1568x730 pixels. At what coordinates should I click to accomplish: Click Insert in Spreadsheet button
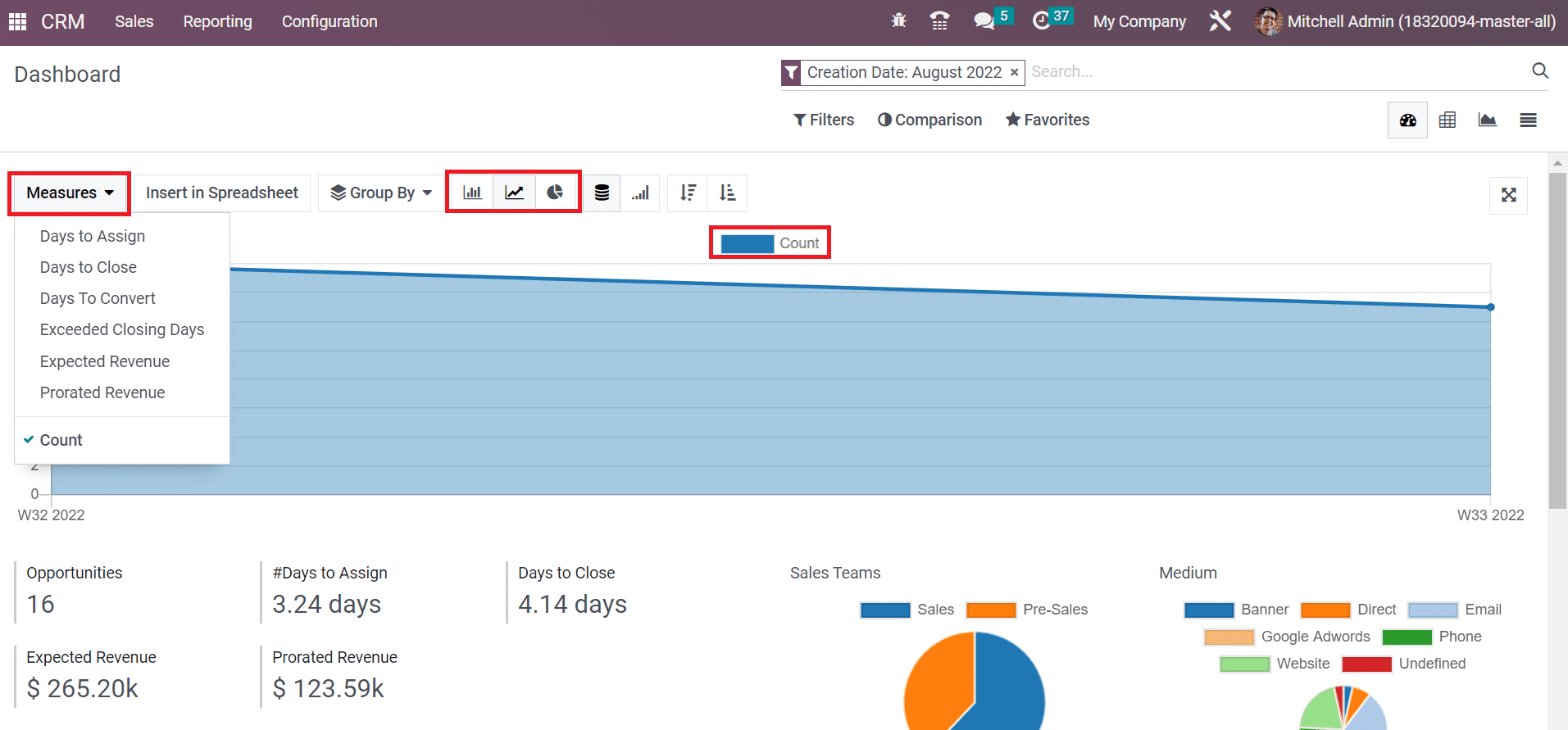click(222, 193)
